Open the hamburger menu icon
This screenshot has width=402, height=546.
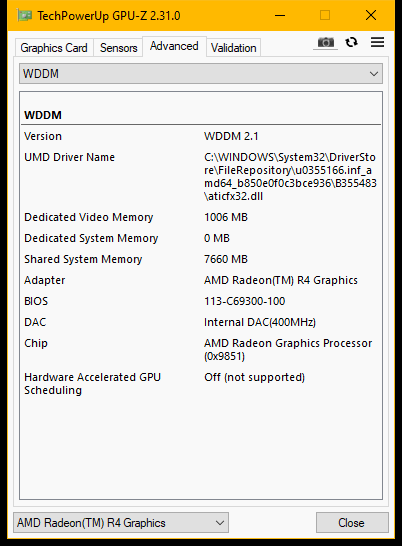point(377,42)
